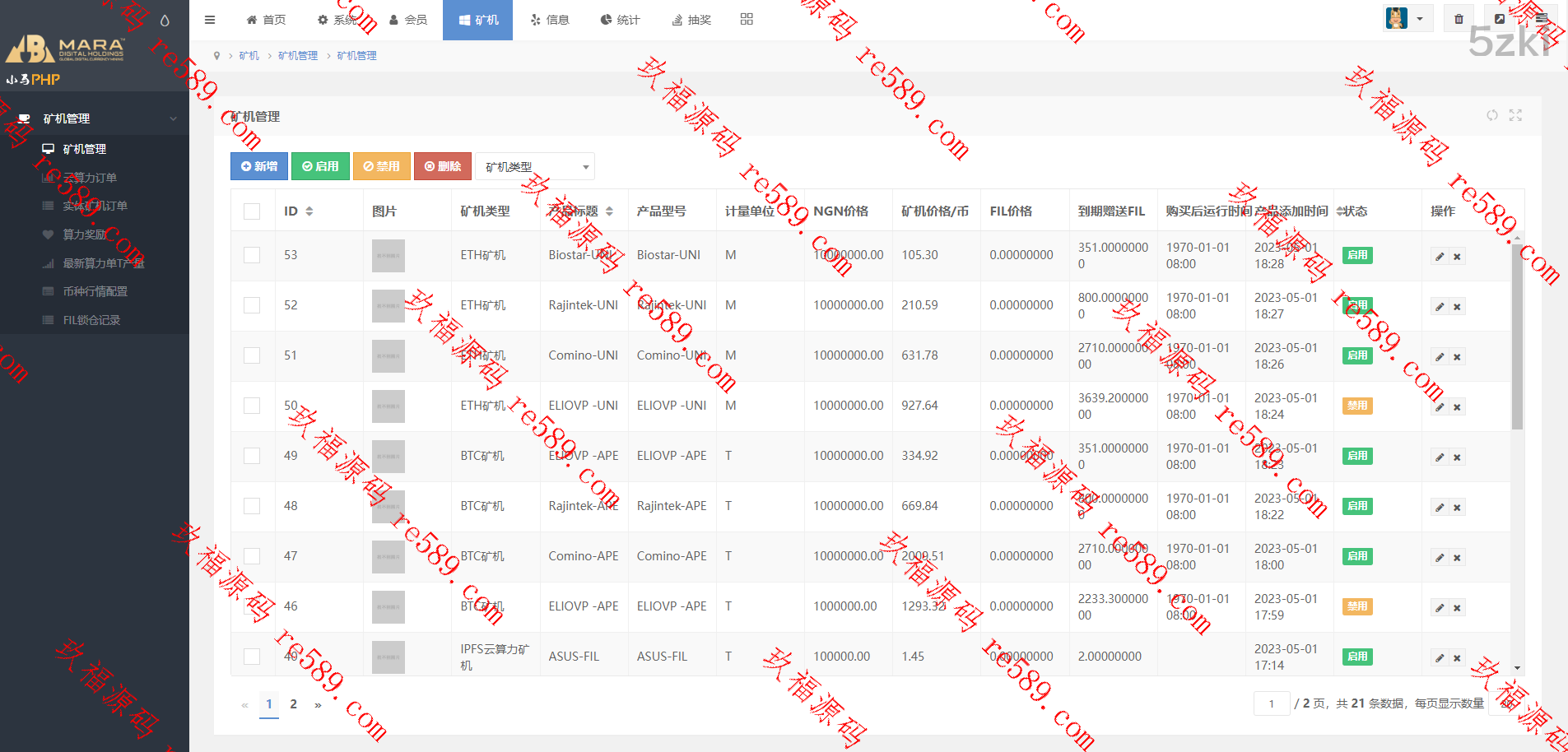1568x752 pixels.
Task: Edit row 53 with pencil icon
Action: pos(1440,257)
